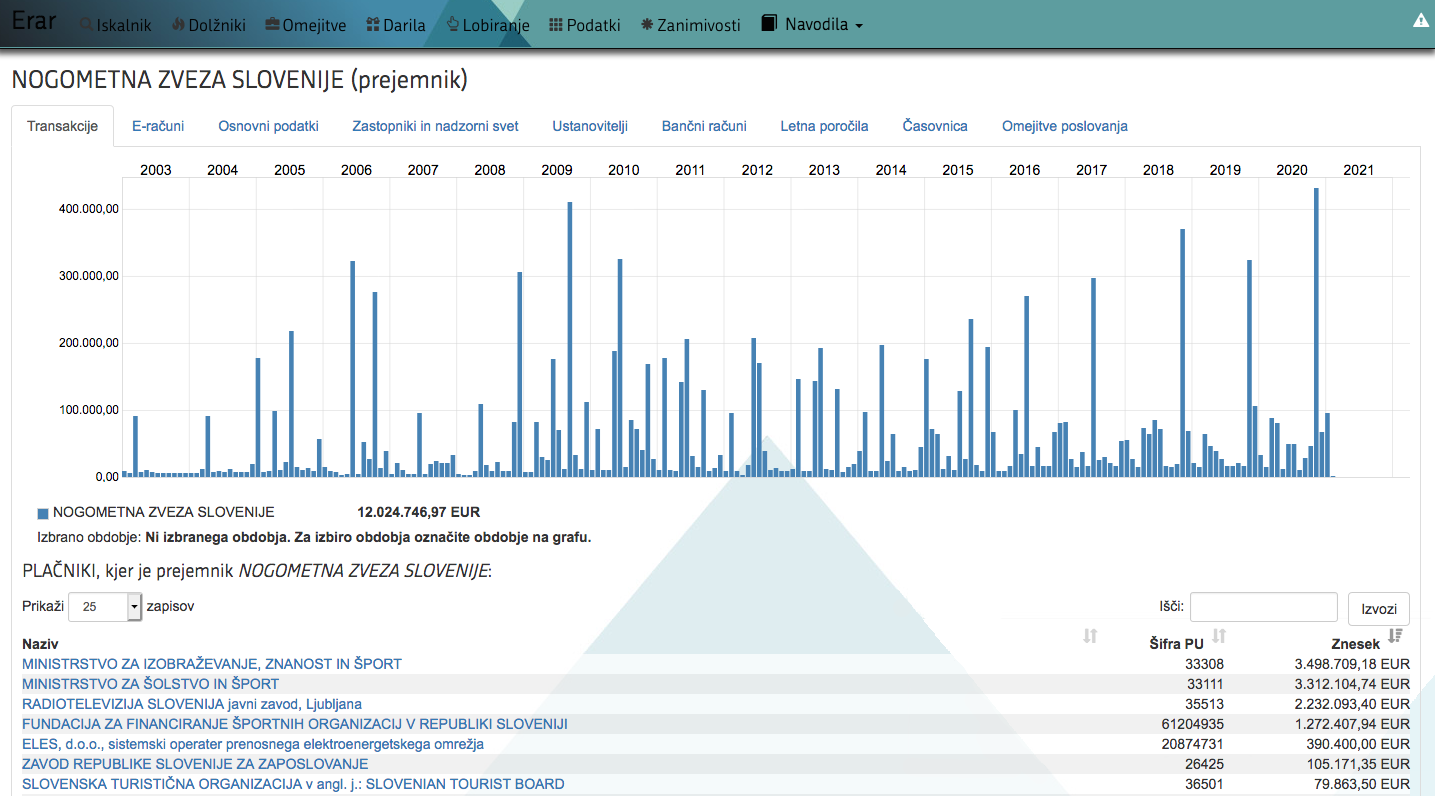Open Zastopniki in nadzorni svet tab
Viewport: 1435px width, 796px height.
(435, 126)
